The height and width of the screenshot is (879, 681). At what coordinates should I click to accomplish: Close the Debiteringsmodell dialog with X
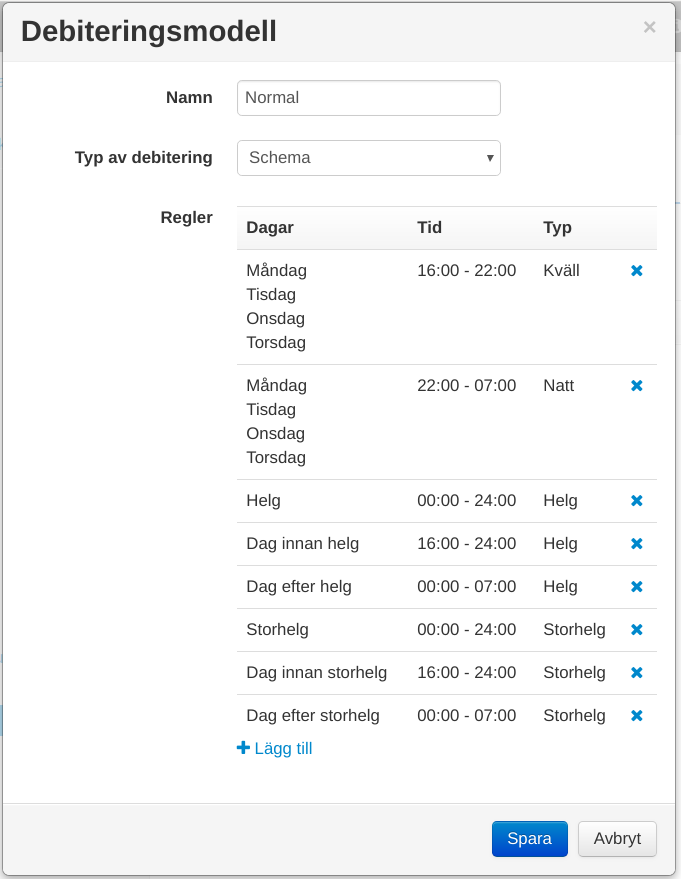click(x=649, y=28)
